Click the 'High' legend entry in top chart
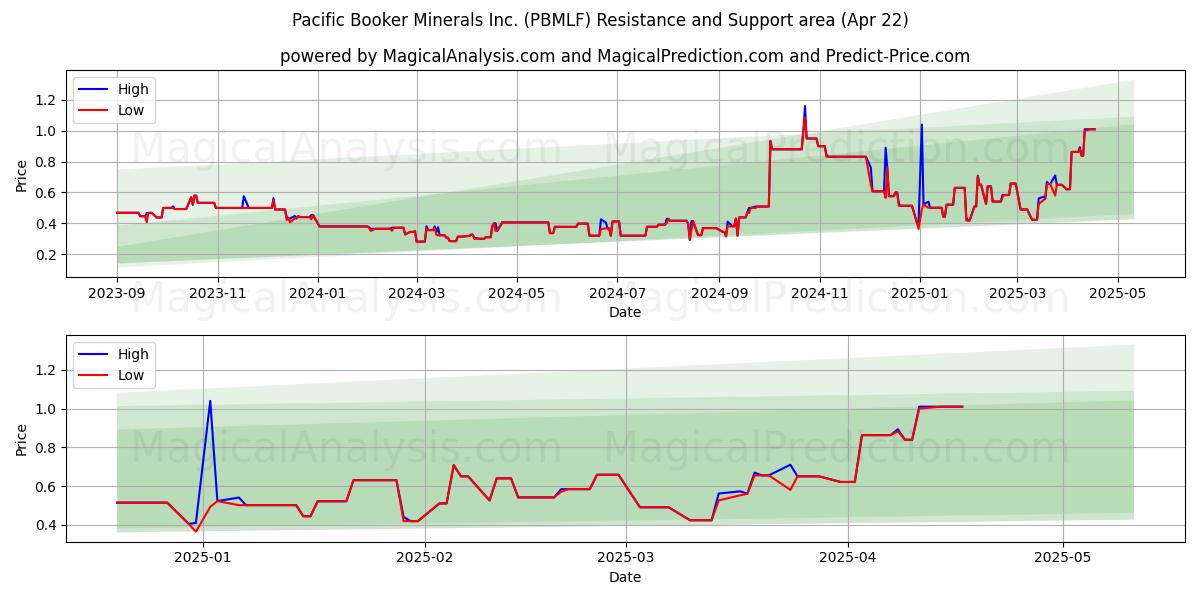1200x600 pixels. coord(133,89)
